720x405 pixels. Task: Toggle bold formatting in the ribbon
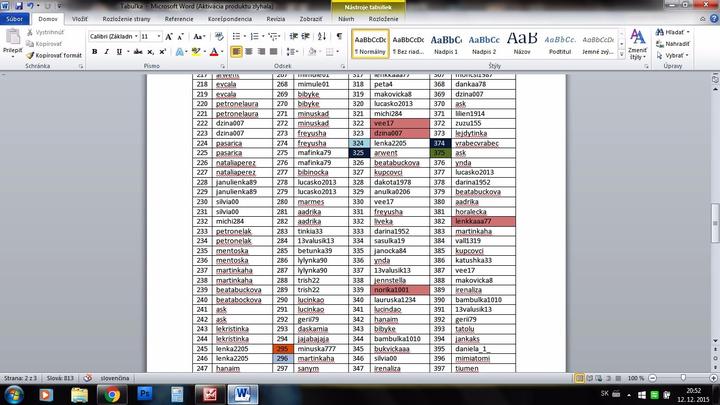[94, 51]
